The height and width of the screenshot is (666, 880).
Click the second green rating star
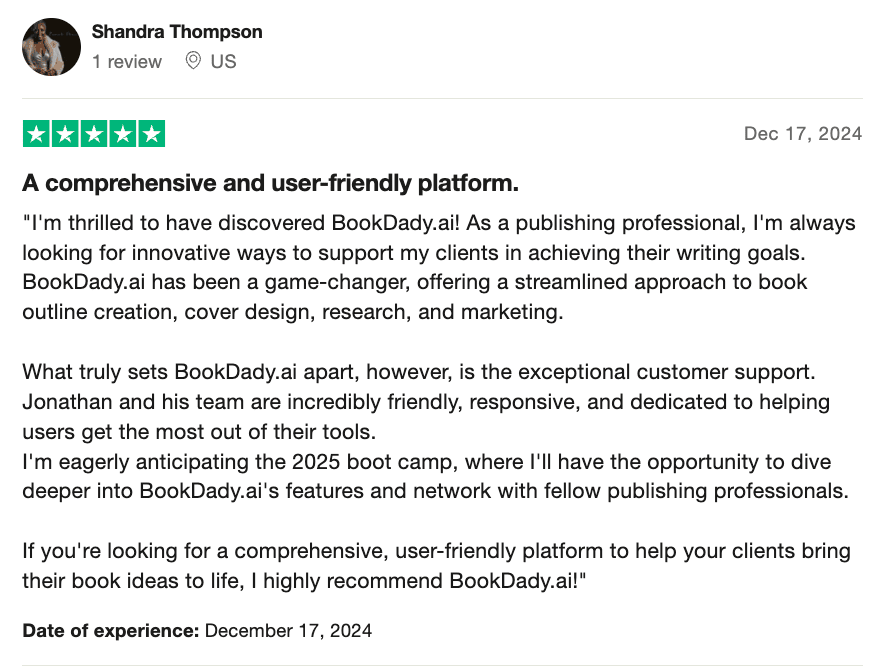pos(65,134)
